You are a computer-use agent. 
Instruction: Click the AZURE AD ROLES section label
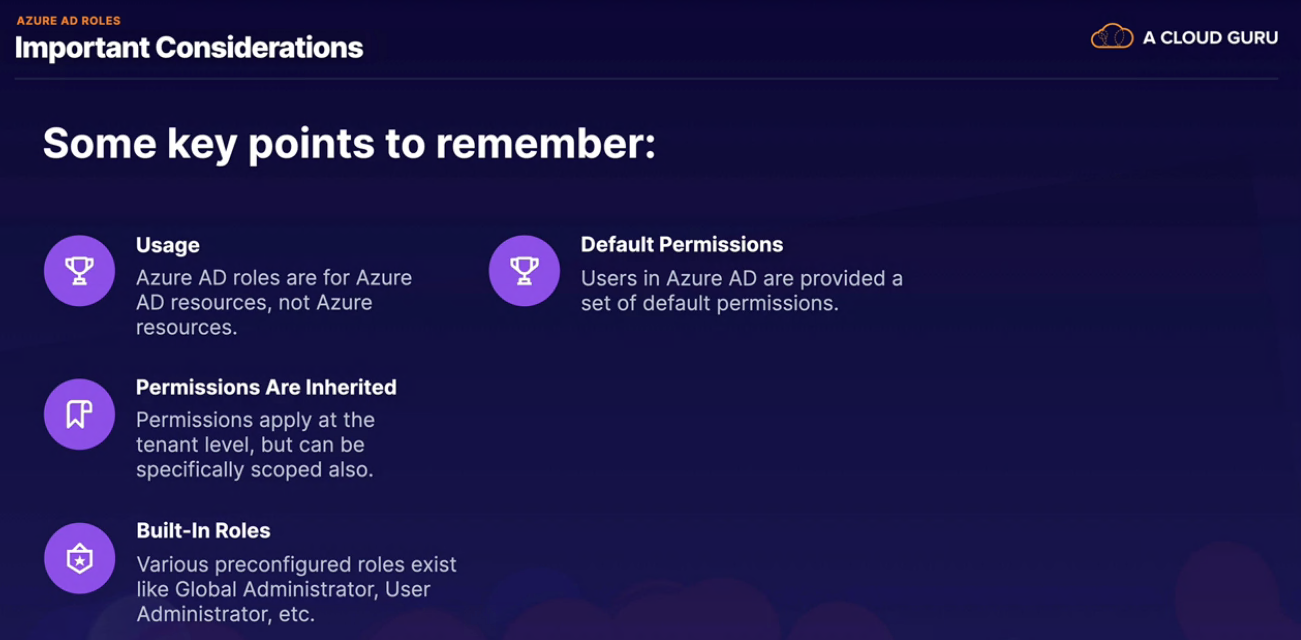(68, 20)
